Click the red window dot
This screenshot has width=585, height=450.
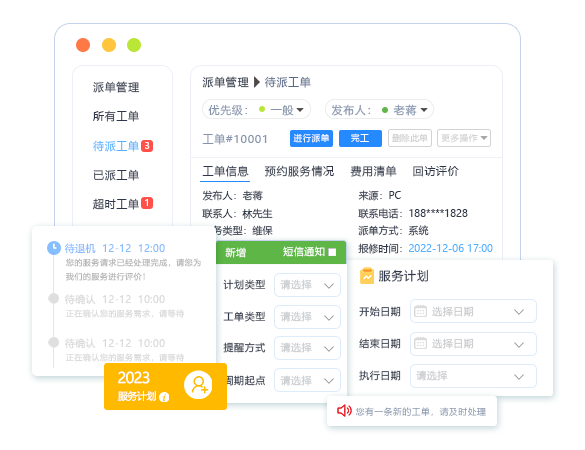tap(83, 45)
